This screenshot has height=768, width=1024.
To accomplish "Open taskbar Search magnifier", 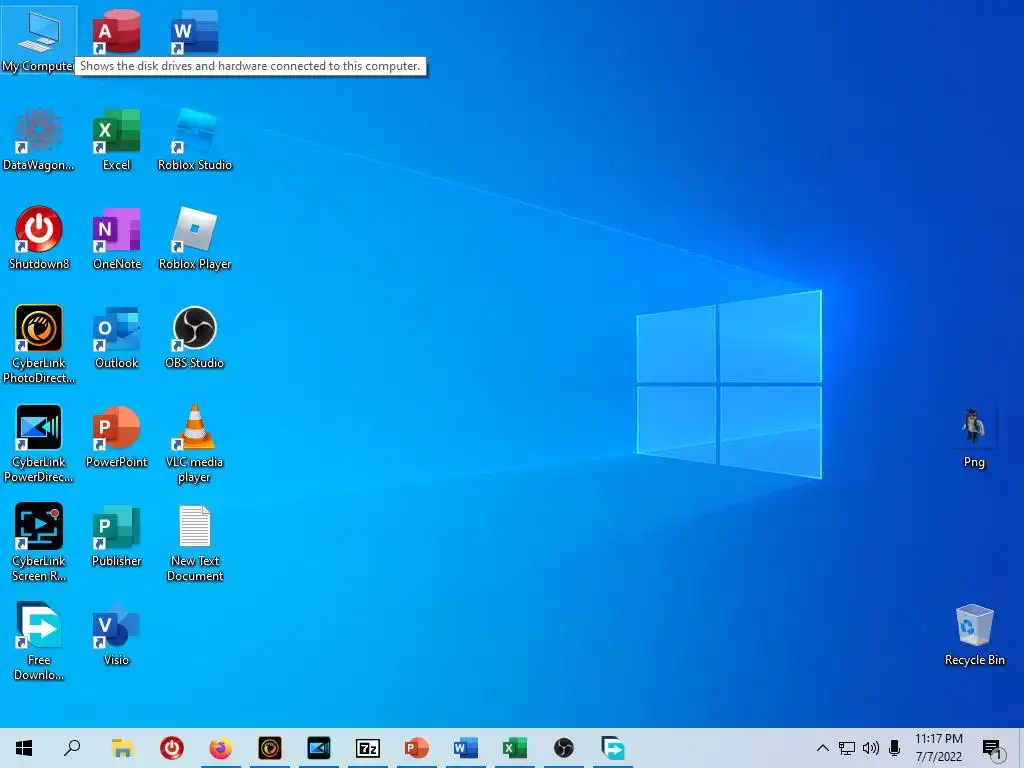I will [72, 748].
